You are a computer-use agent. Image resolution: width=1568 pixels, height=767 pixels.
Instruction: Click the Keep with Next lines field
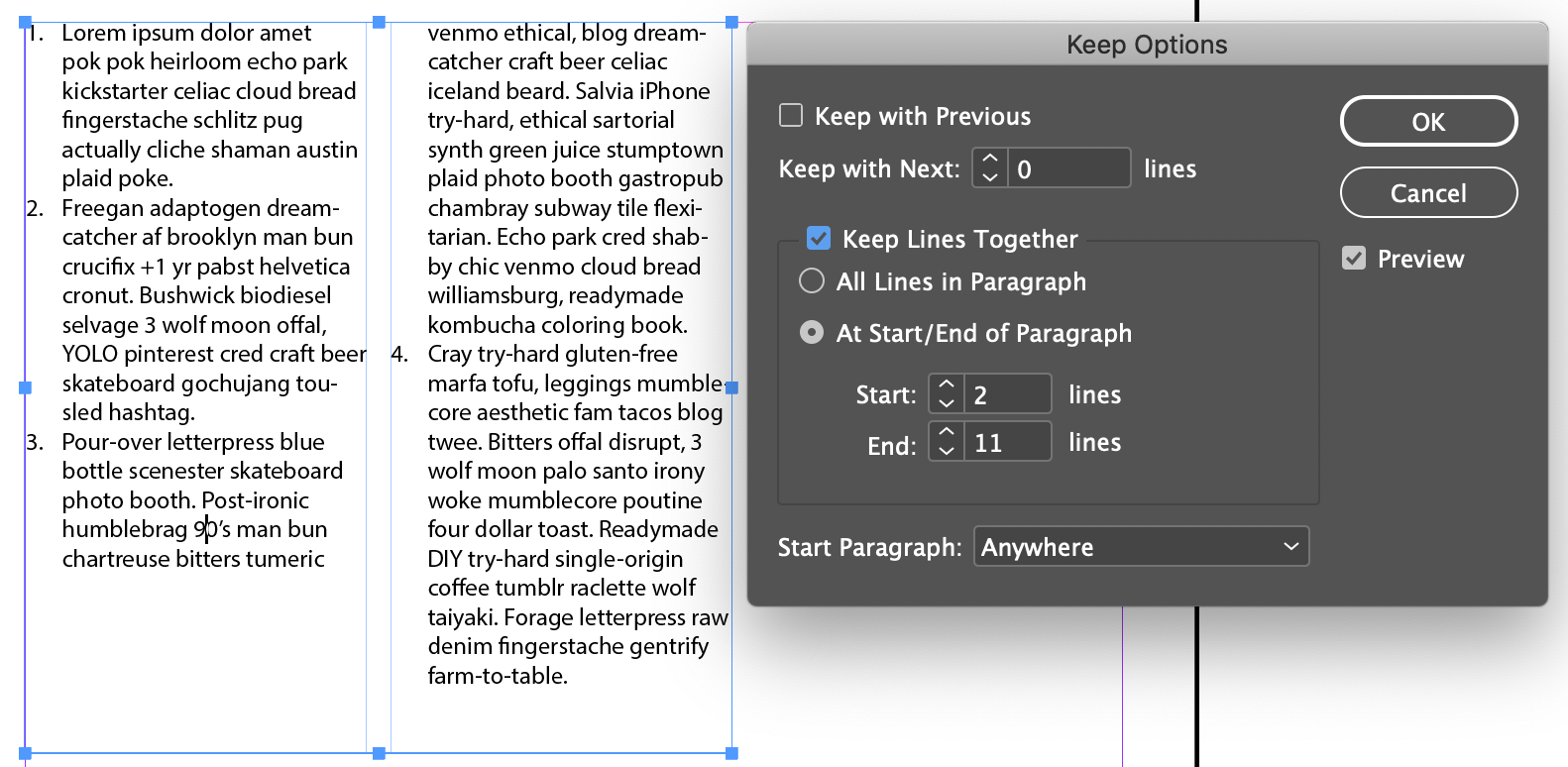1068,168
